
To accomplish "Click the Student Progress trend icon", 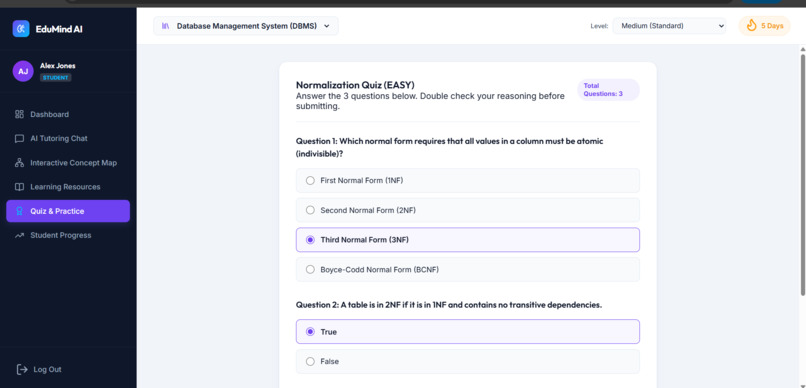I will (x=20, y=235).
